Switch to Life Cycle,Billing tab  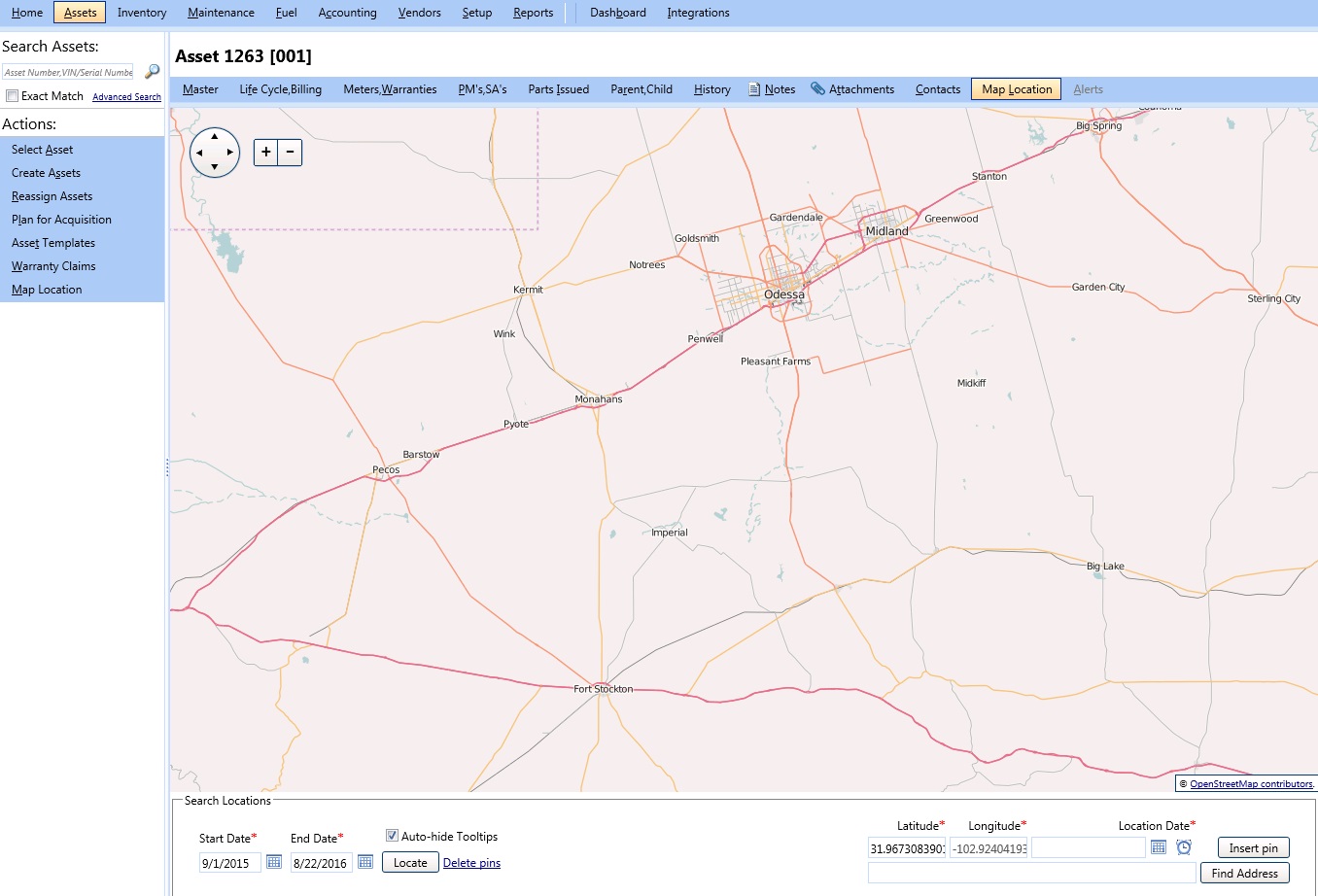pos(280,89)
